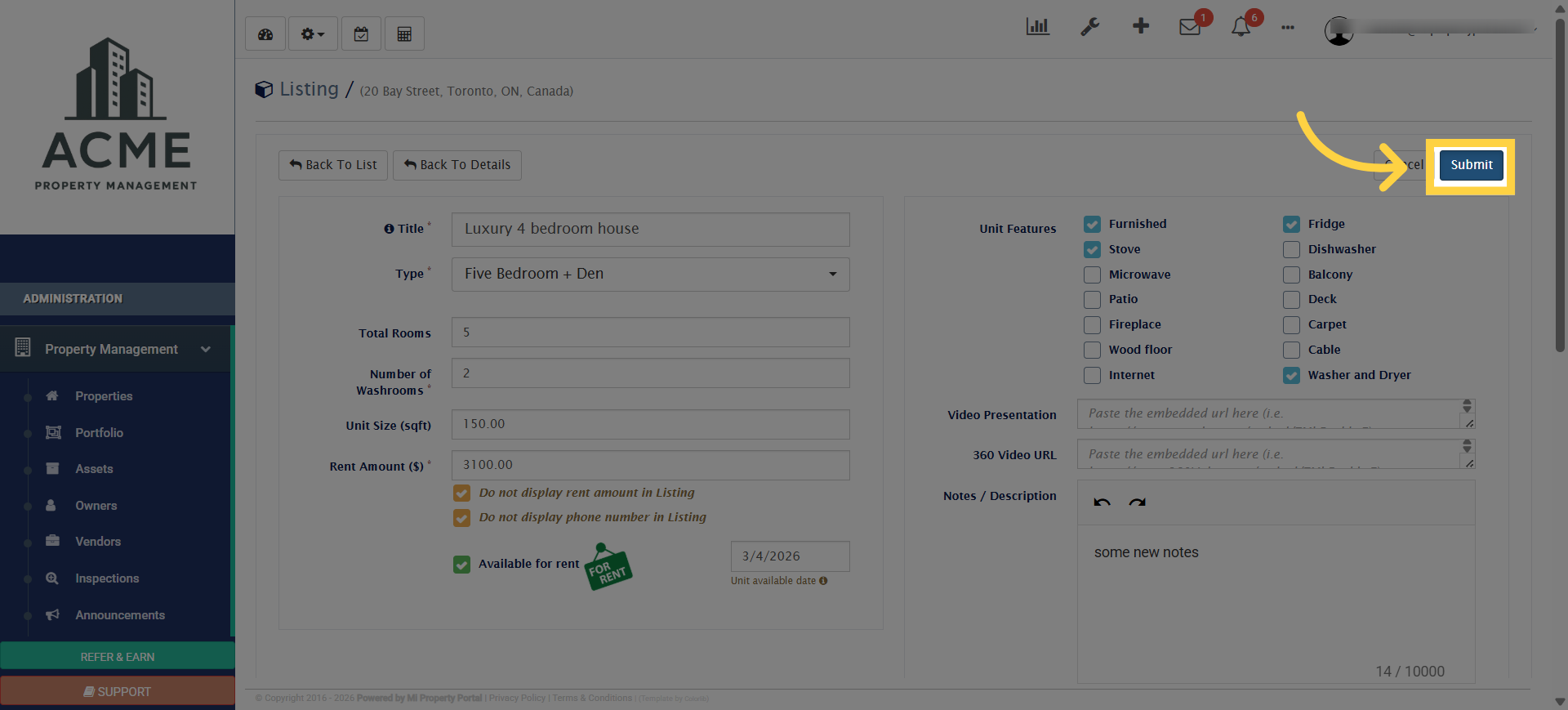Go back to details
The height and width of the screenshot is (710, 1568).
pos(457,165)
